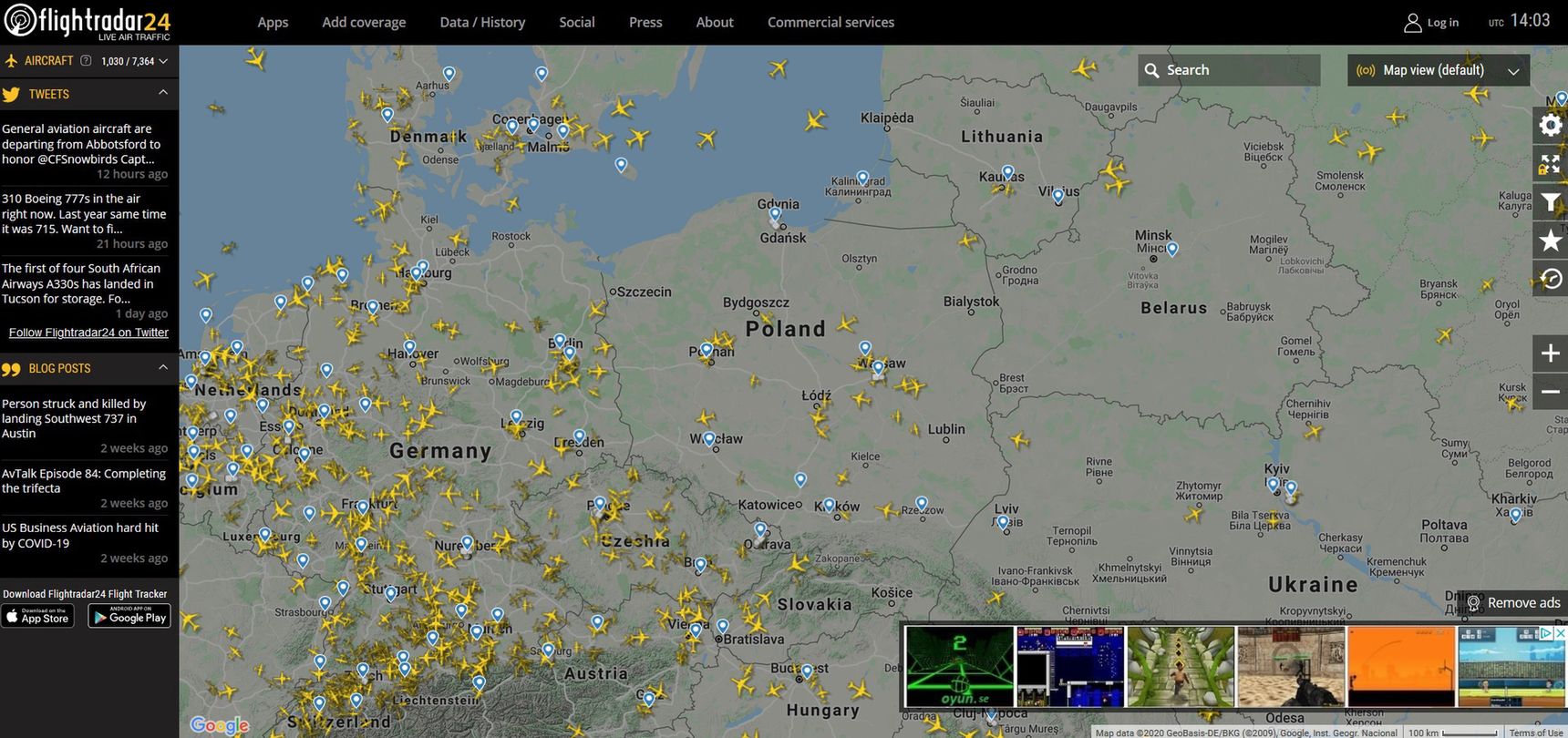
Task: Zoom out with the minus button
Action: [x=1550, y=392]
